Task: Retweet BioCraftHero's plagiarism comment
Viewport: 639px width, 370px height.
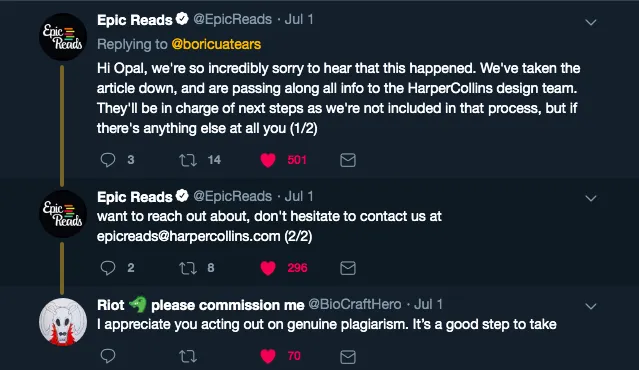Action: (x=188, y=356)
